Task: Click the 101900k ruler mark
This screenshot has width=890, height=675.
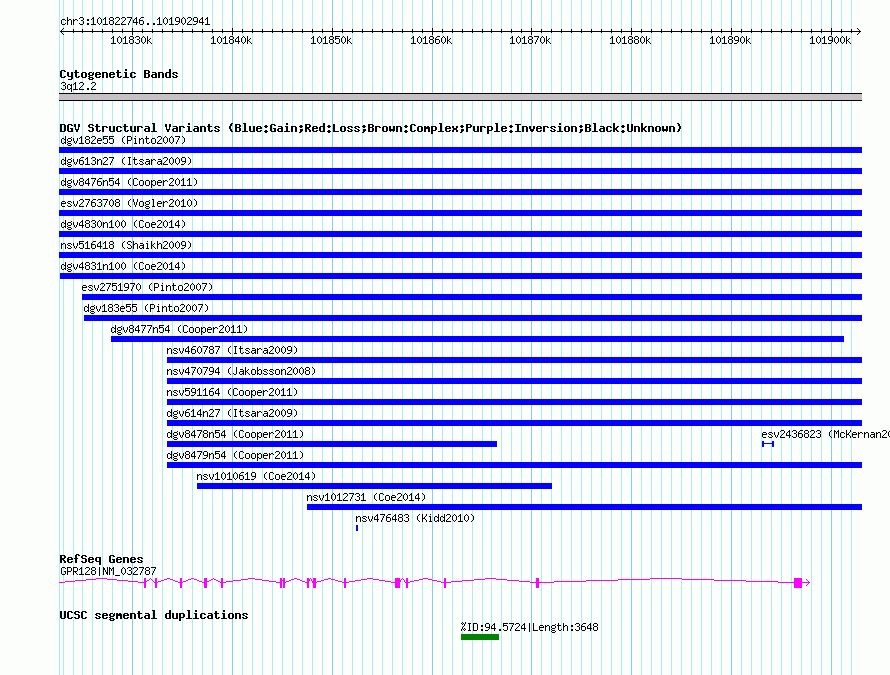Action: [830, 40]
